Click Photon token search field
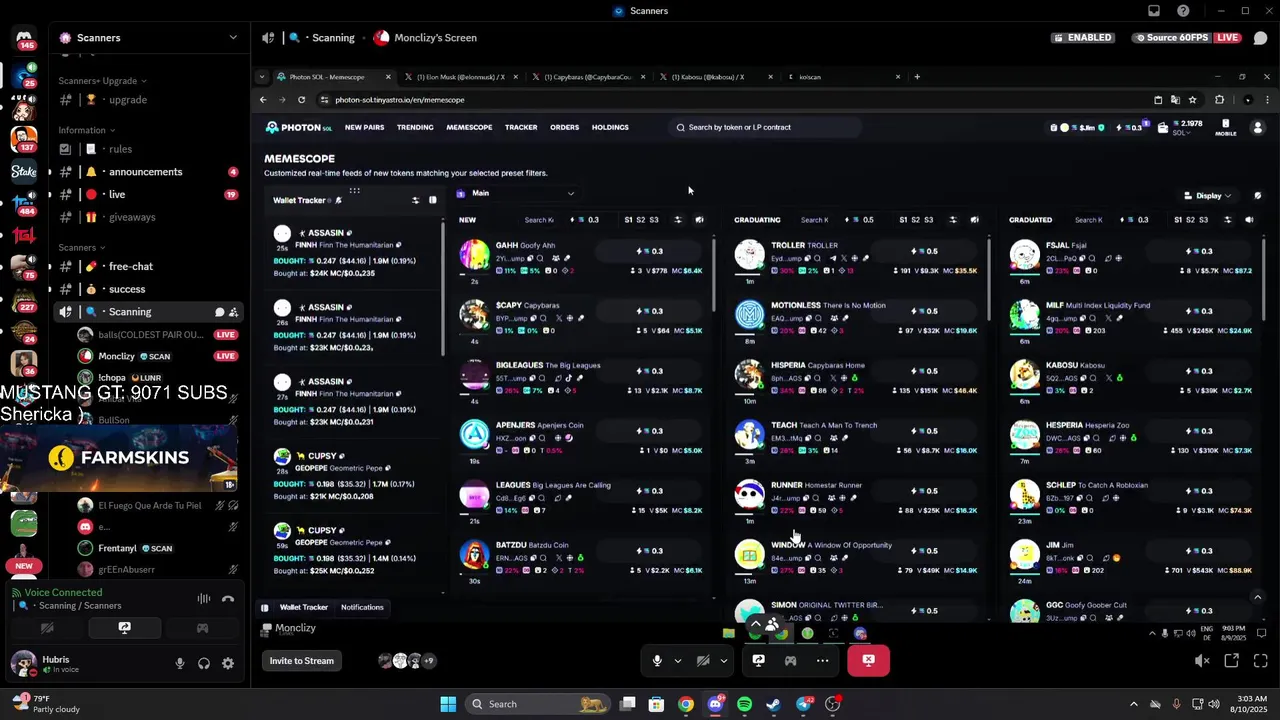 pyautogui.click(x=764, y=127)
